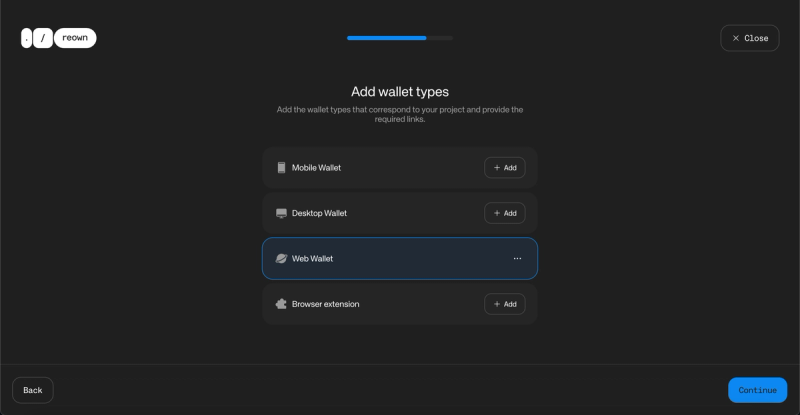
Task: Select the Desktop Wallet row label
Action: pos(319,213)
